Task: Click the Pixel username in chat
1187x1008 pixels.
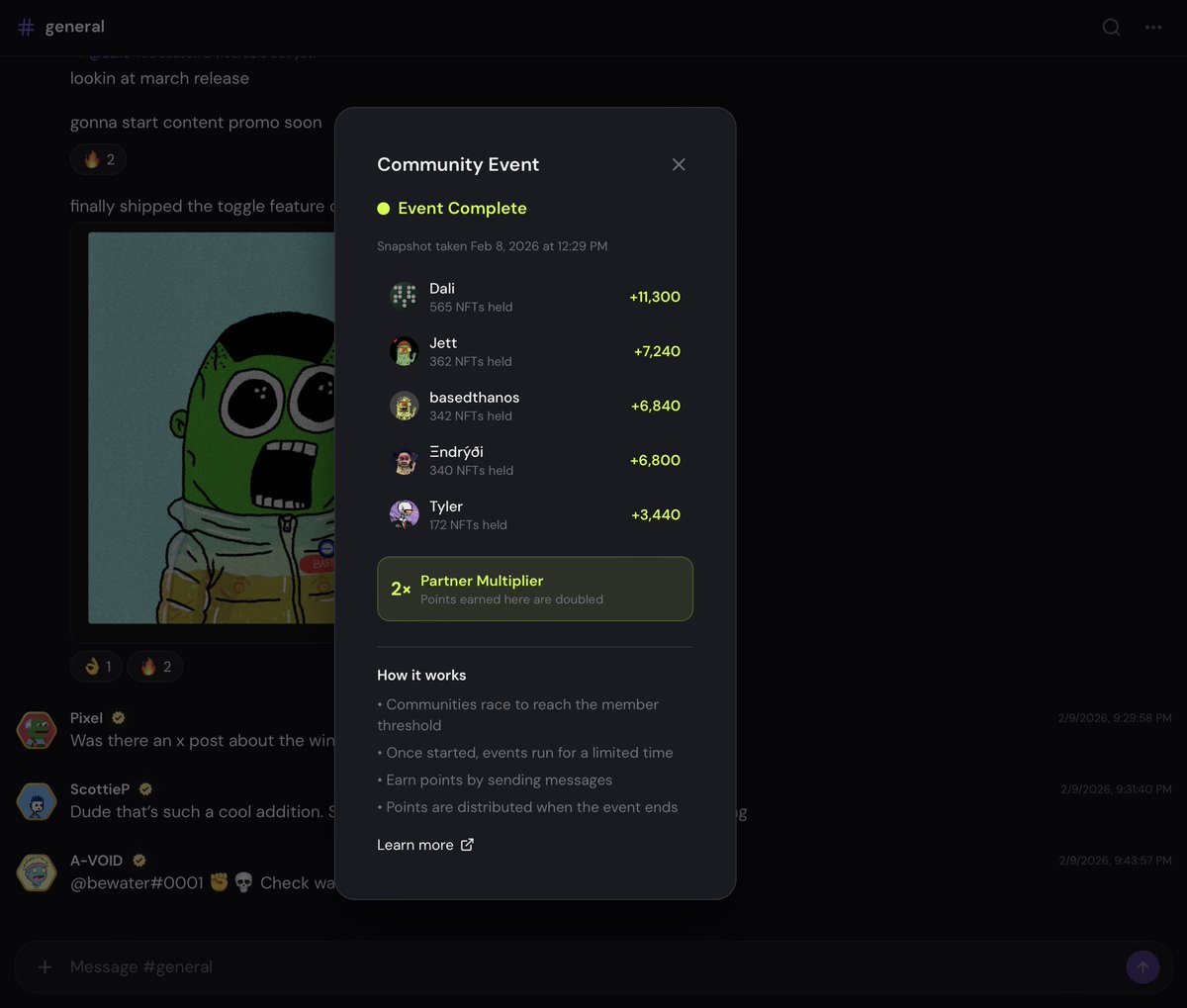Action: coord(86,718)
